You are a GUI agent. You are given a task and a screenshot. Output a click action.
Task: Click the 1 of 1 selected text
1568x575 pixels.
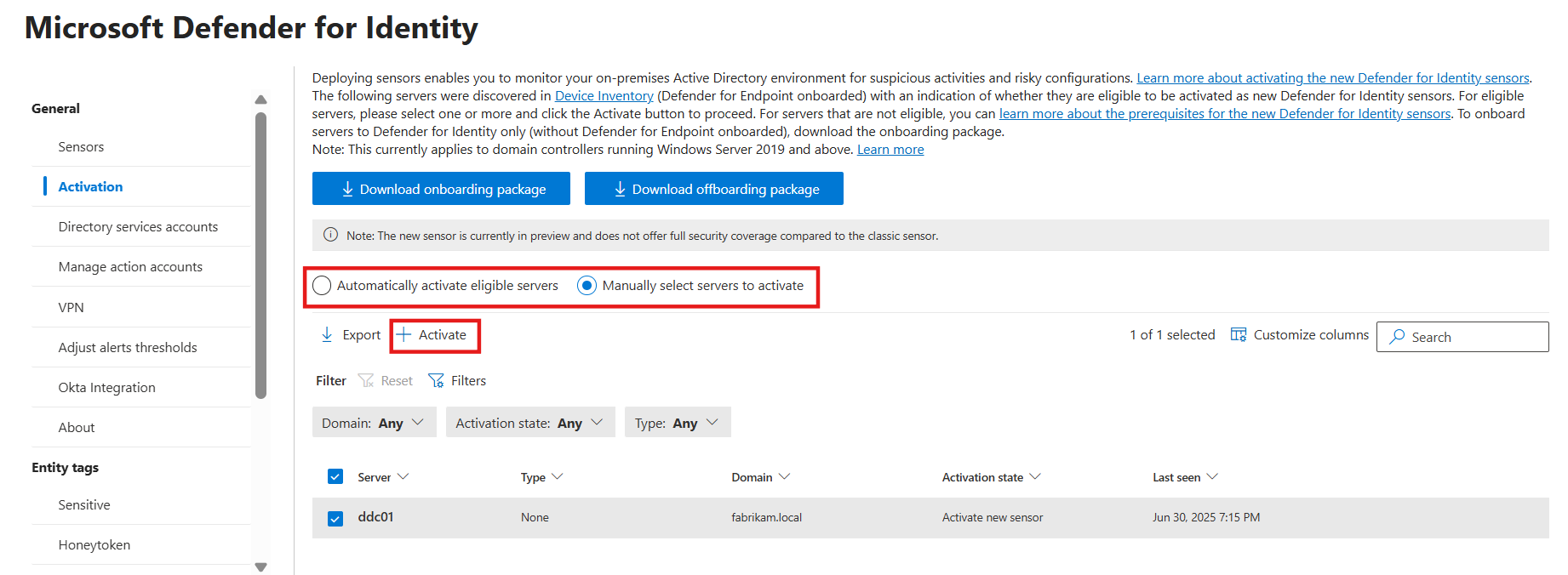[x=1172, y=335]
